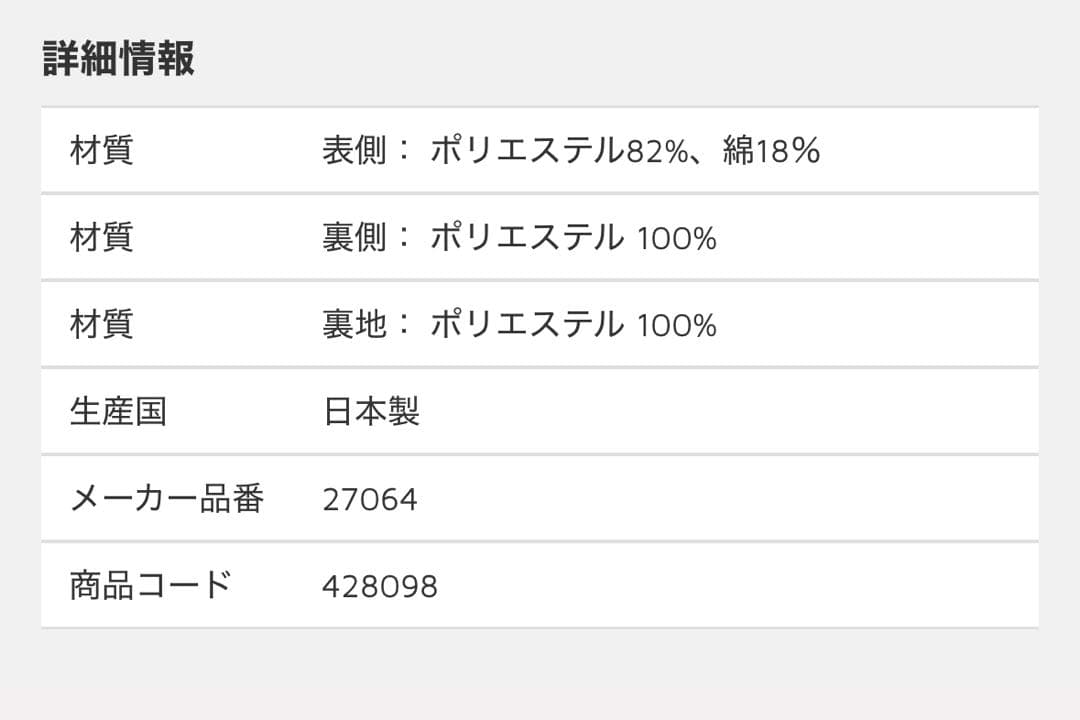
Task: Click the メーカー品番 label
Action: click(166, 498)
